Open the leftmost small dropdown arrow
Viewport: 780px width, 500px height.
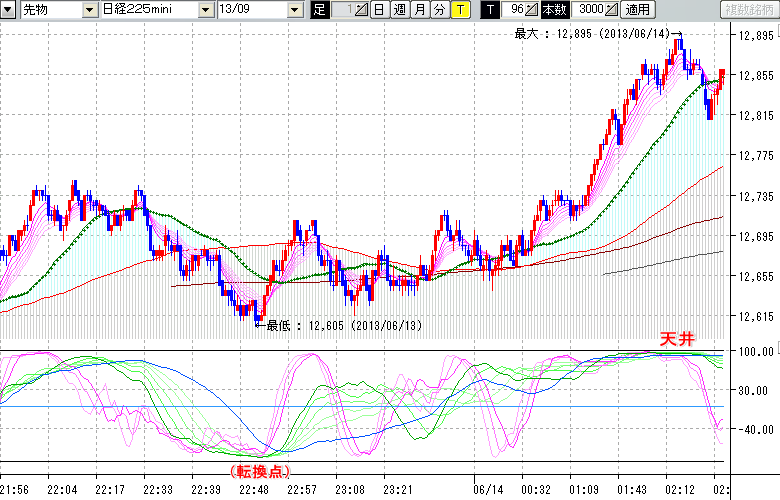9,9
